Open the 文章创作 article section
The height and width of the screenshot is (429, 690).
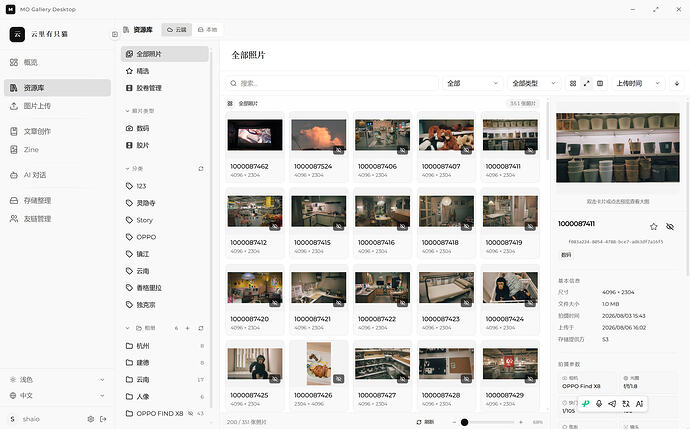pos(57,131)
